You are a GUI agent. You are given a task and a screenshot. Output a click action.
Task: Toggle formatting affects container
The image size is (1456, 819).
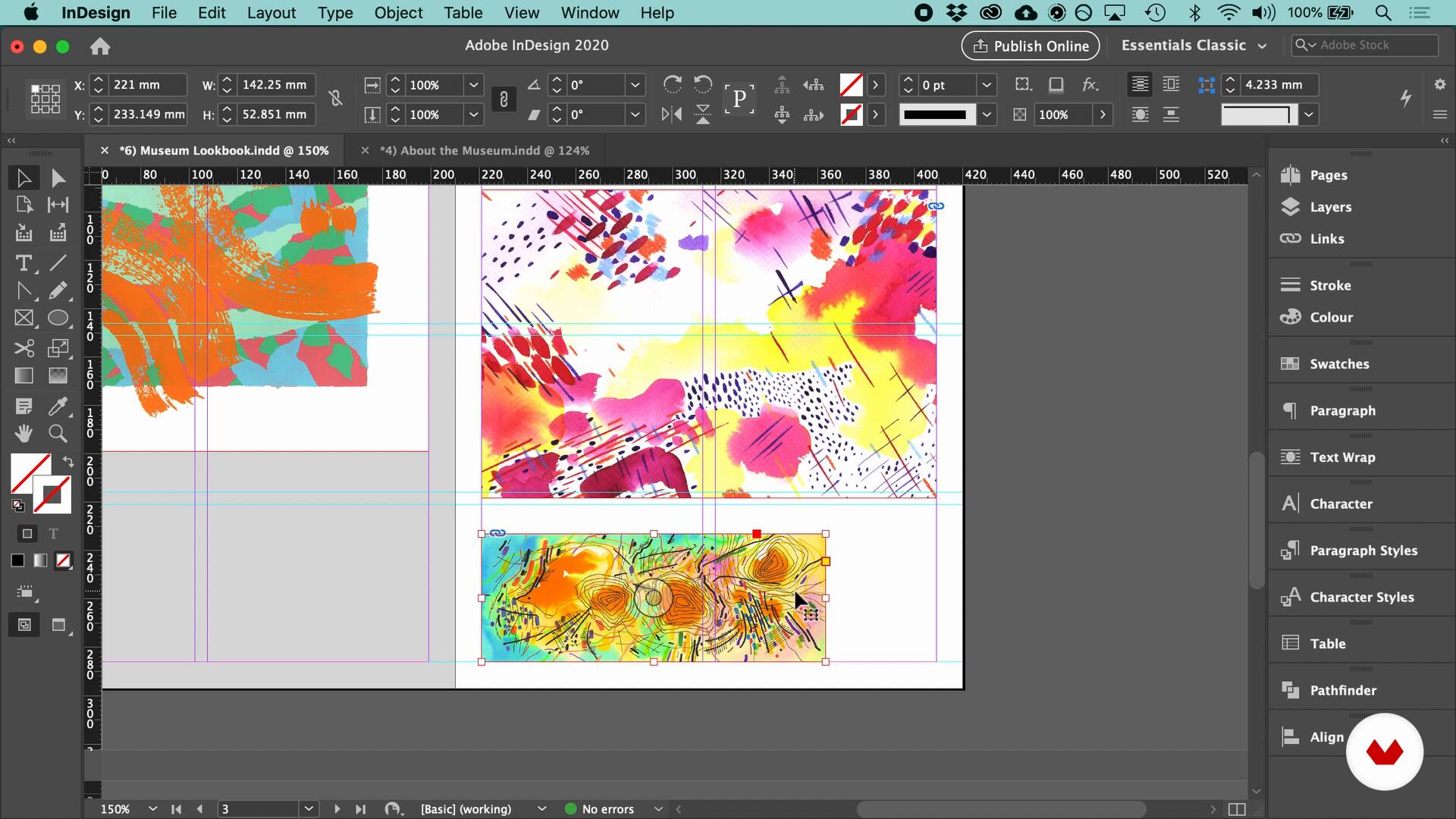(x=27, y=534)
